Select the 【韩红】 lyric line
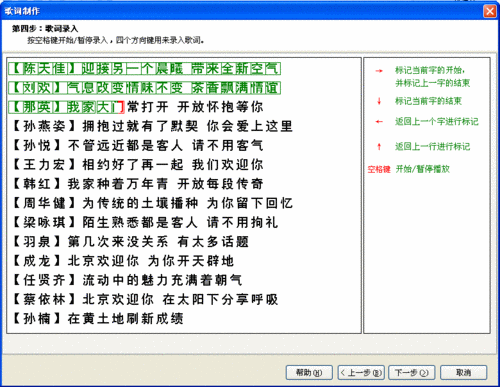 pyautogui.click(x=137, y=184)
